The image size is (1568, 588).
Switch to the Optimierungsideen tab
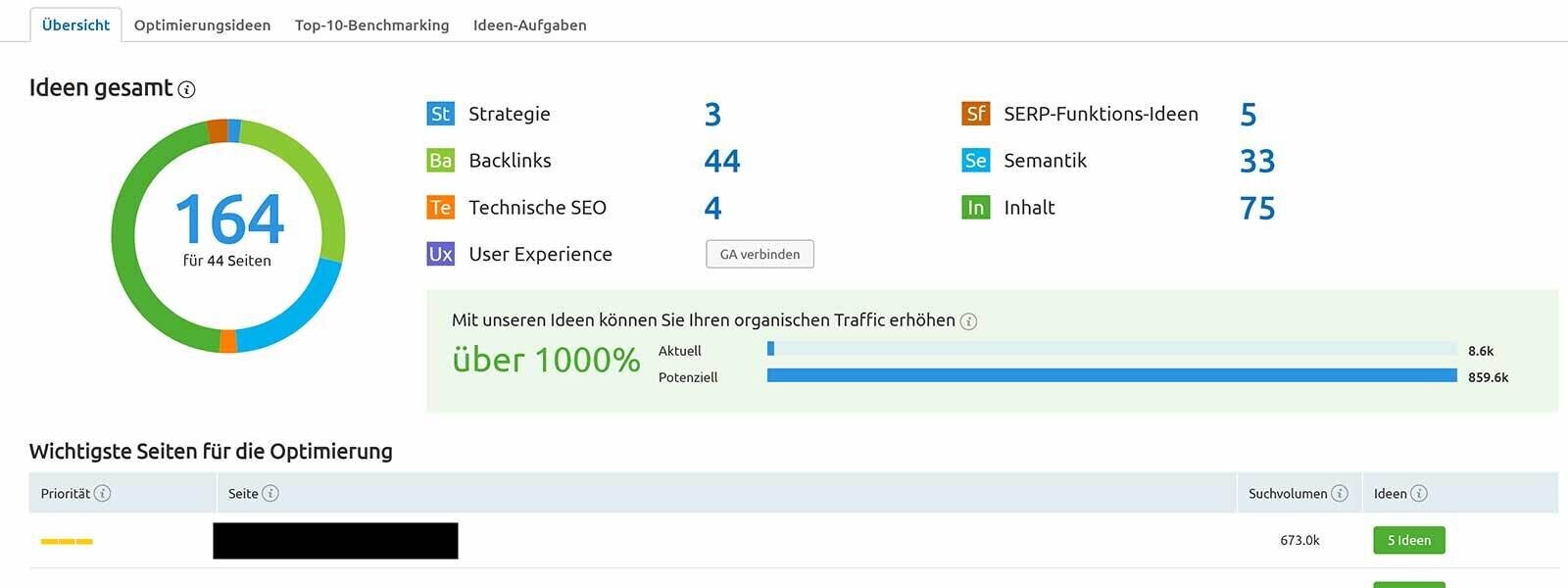click(x=202, y=25)
